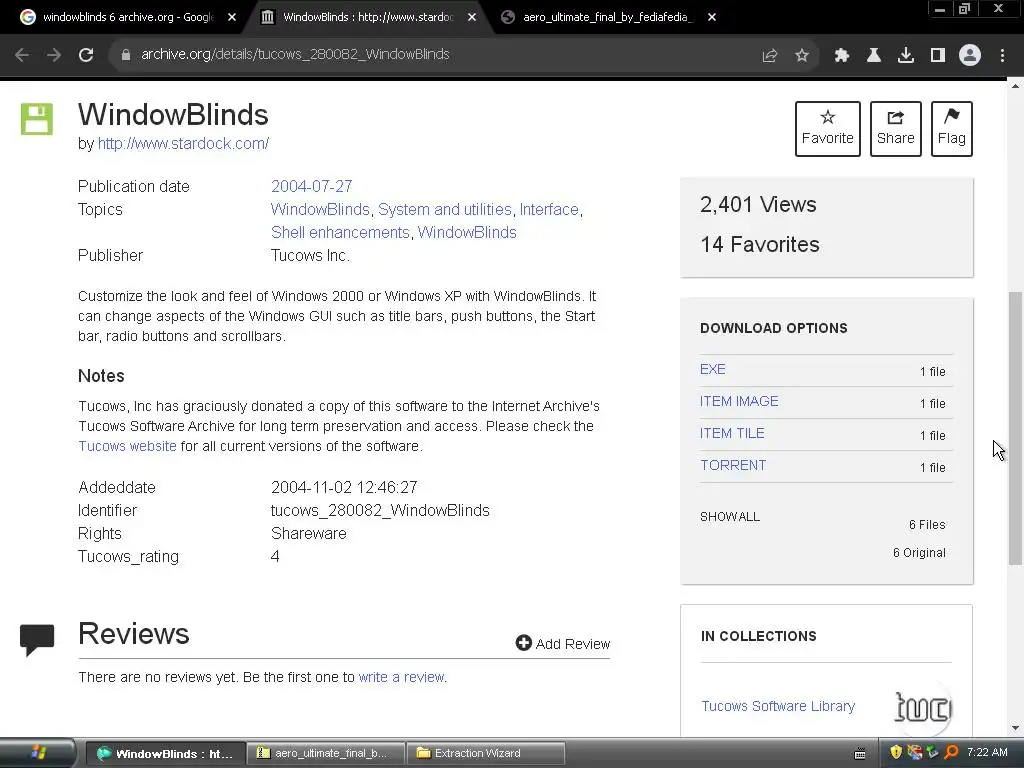Open the Chrome three-dot menu
The height and width of the screenshot is (768, 1024).
1002,56
